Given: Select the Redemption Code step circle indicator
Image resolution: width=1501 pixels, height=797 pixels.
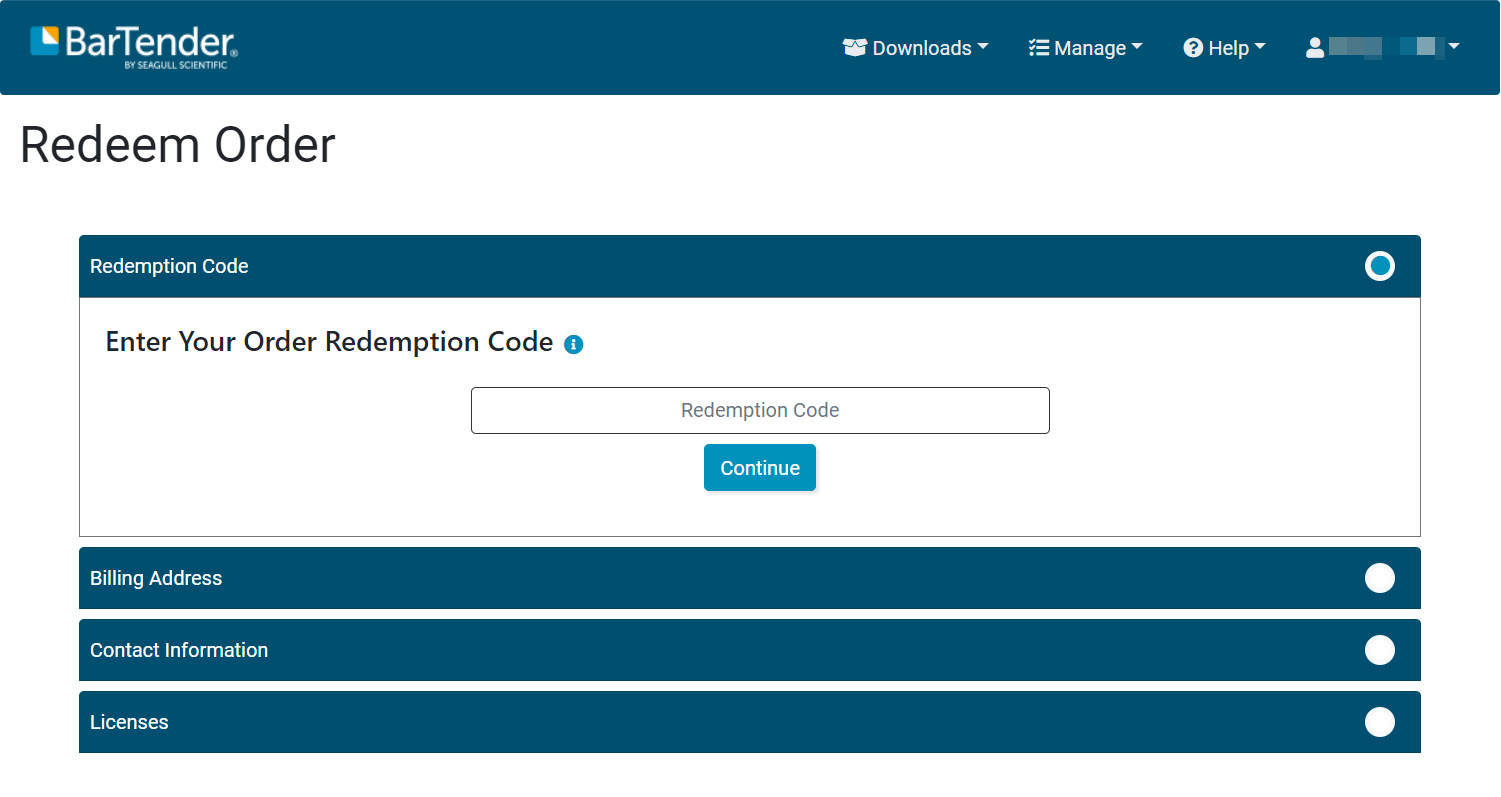Looking at the screenshot, I should [1379, 266].
